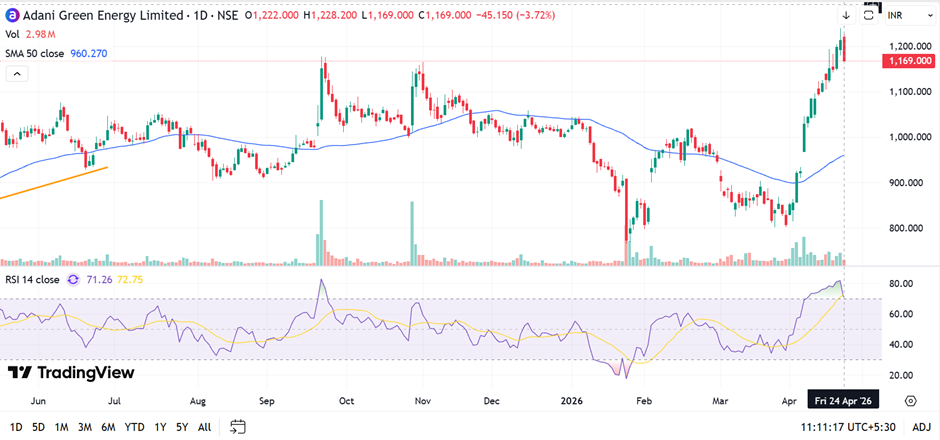940x440 pixels.
Task: Select the 6M time range
Action: pos(108,427)
